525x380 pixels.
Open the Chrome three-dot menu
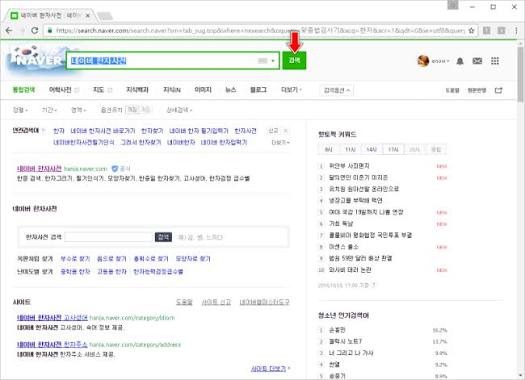pyautogui.click(x=516, y=30)
